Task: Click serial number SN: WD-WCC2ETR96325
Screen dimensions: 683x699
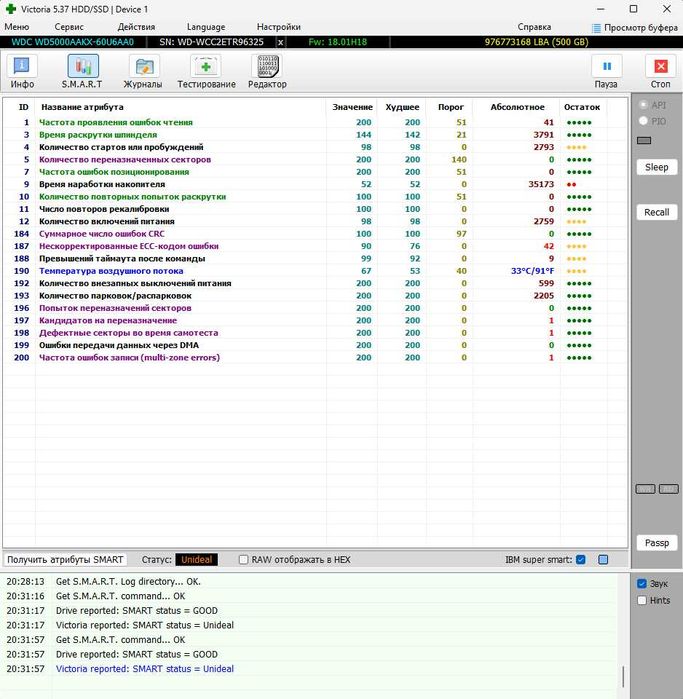Action: tap(211, 42)
